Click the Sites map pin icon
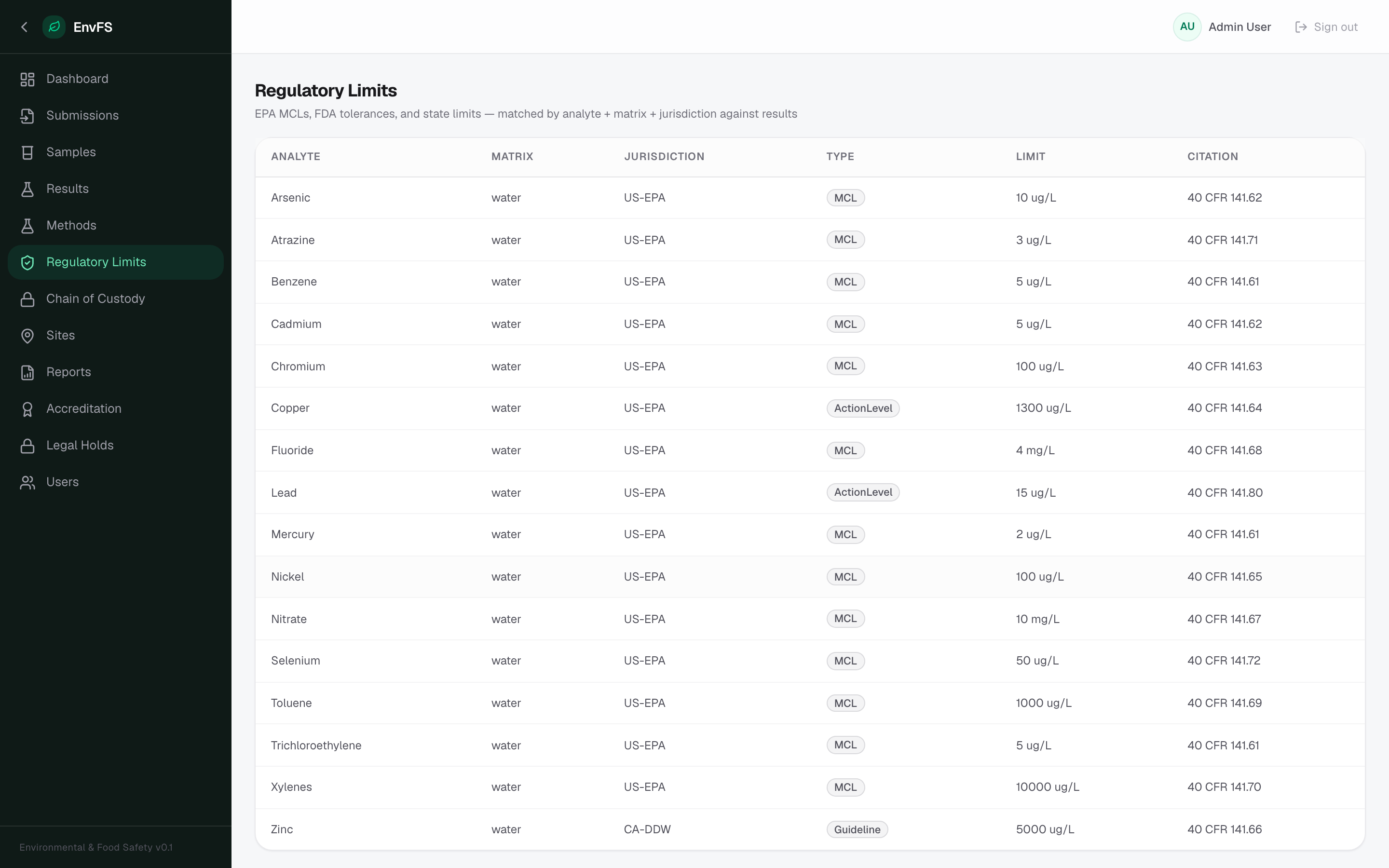The image size is (1389, 868). coord(27,336)
